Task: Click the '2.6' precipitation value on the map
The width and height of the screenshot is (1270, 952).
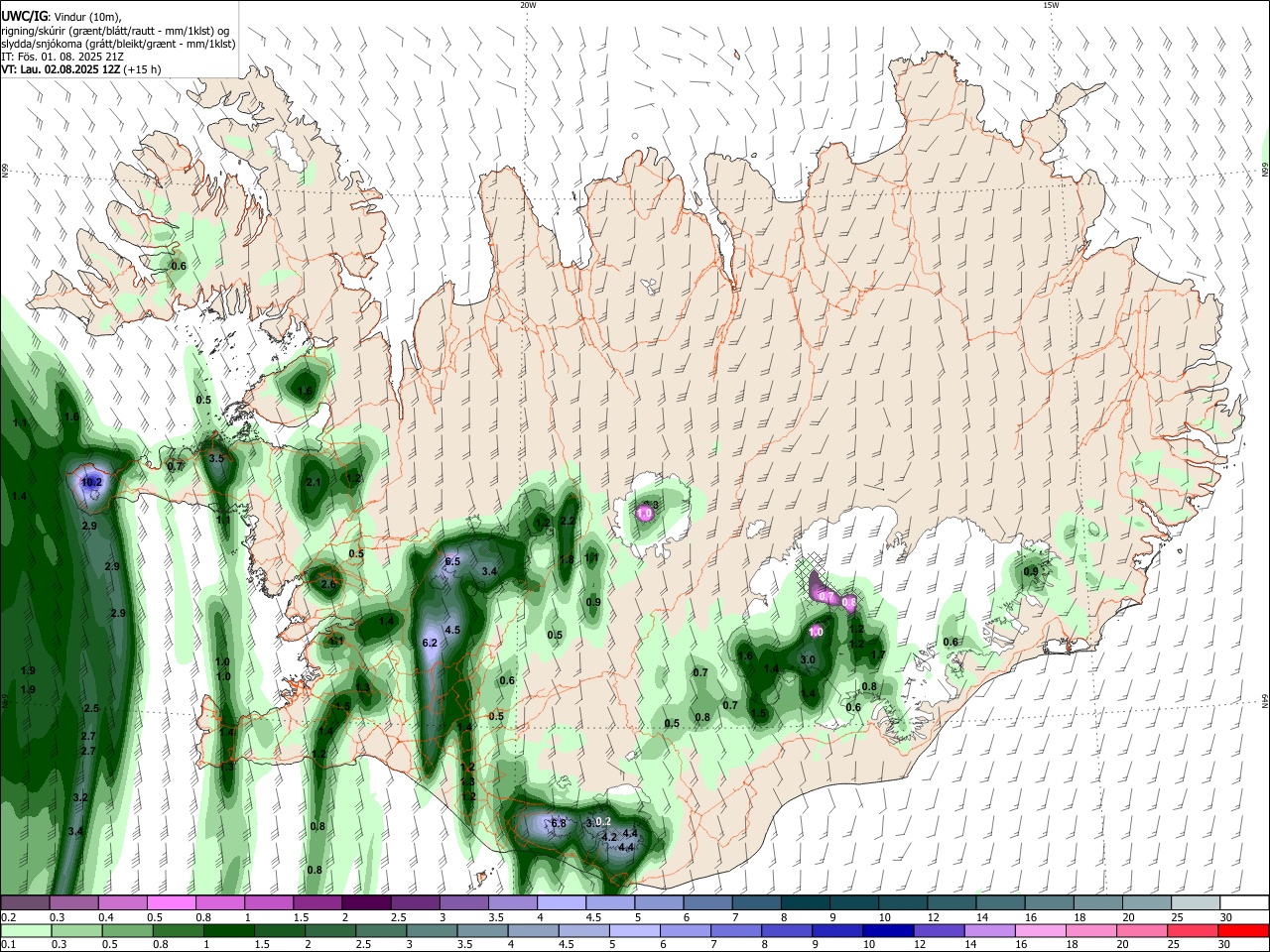Action: pos(328,584)
